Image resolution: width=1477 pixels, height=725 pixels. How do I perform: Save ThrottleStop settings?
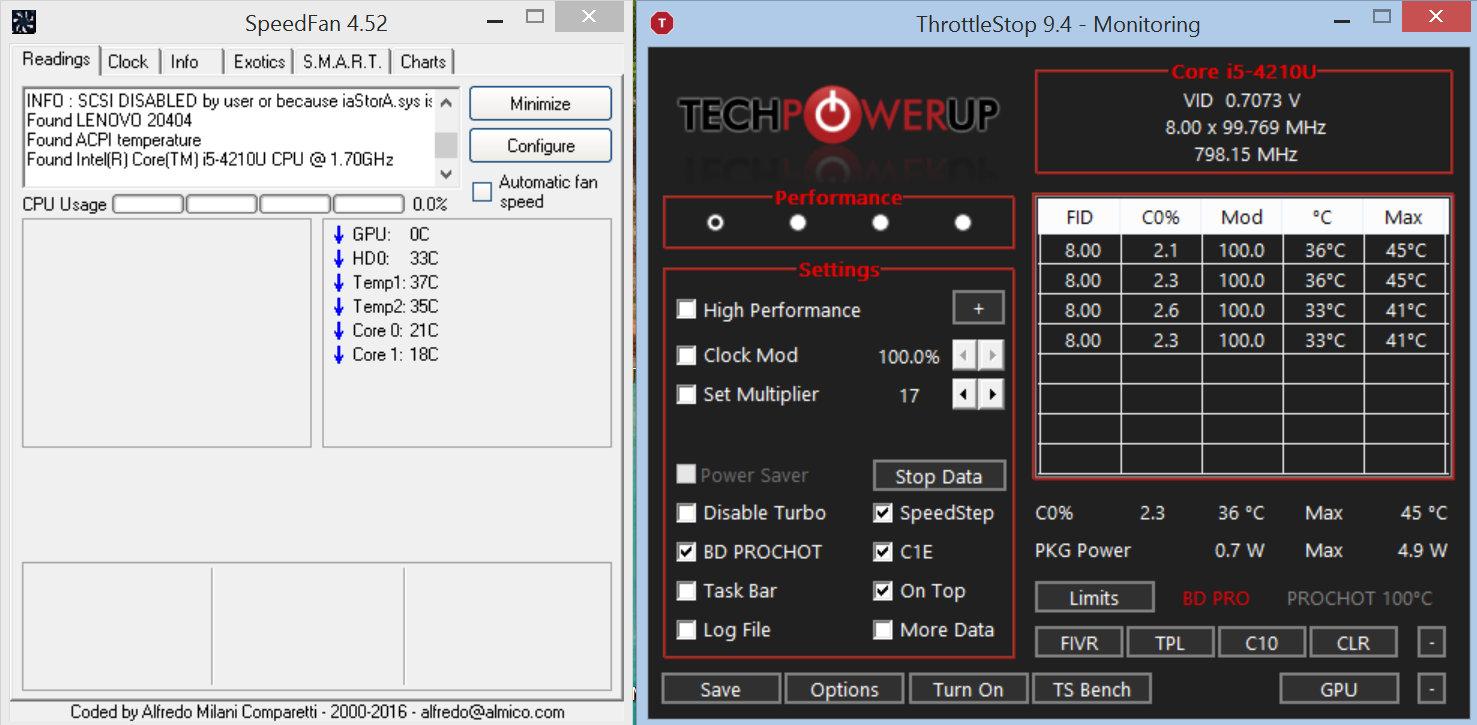tap(721, 689)
